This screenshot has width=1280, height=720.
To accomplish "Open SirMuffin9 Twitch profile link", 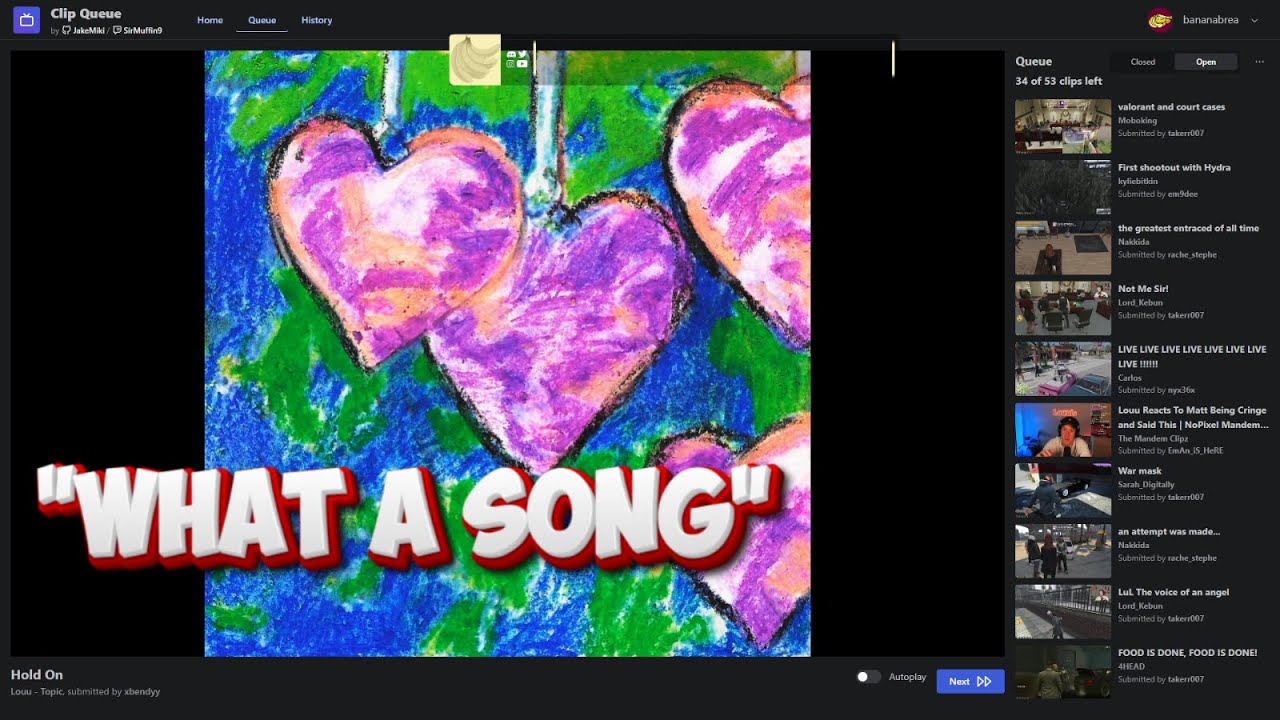I will click(x=137, y=31).
